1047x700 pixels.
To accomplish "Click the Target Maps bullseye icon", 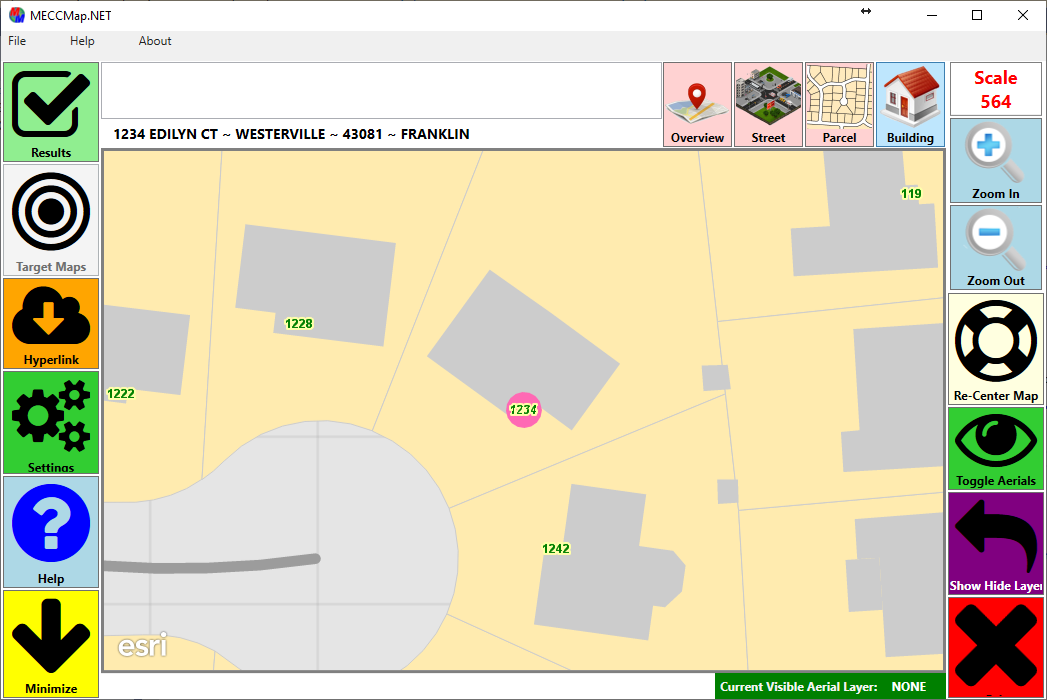I will click(x=51, y=220).
